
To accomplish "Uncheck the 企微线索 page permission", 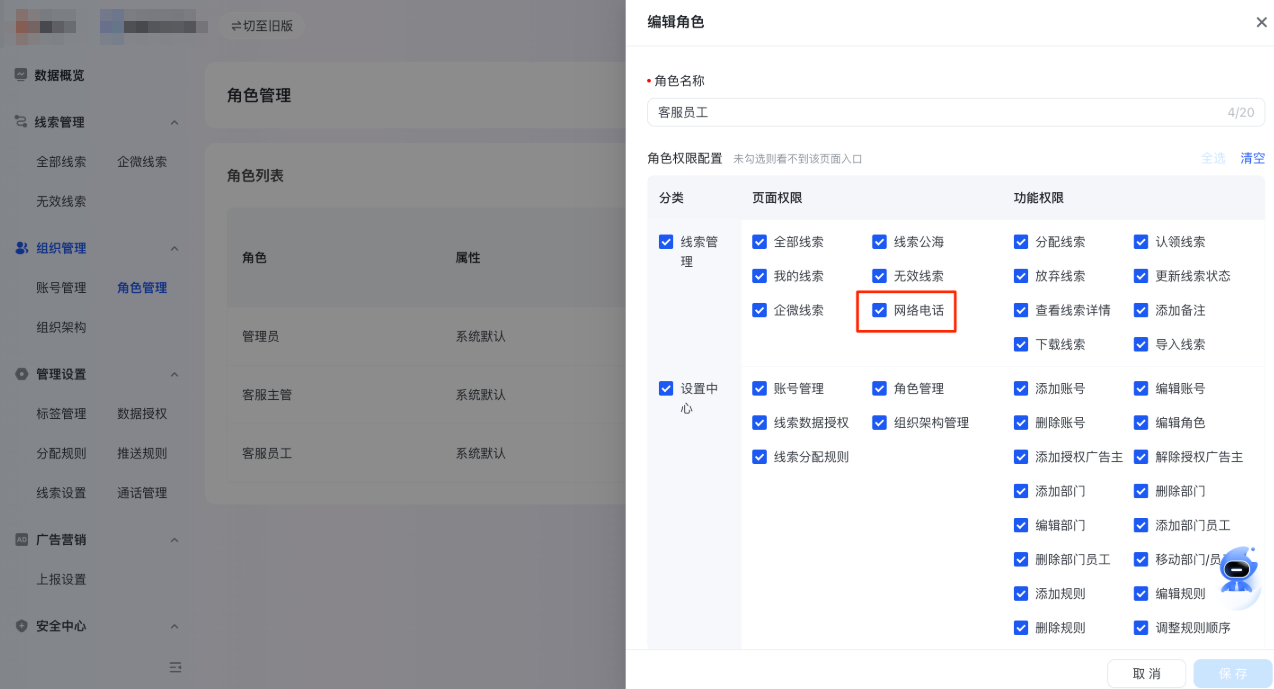I will click(759, 310).
